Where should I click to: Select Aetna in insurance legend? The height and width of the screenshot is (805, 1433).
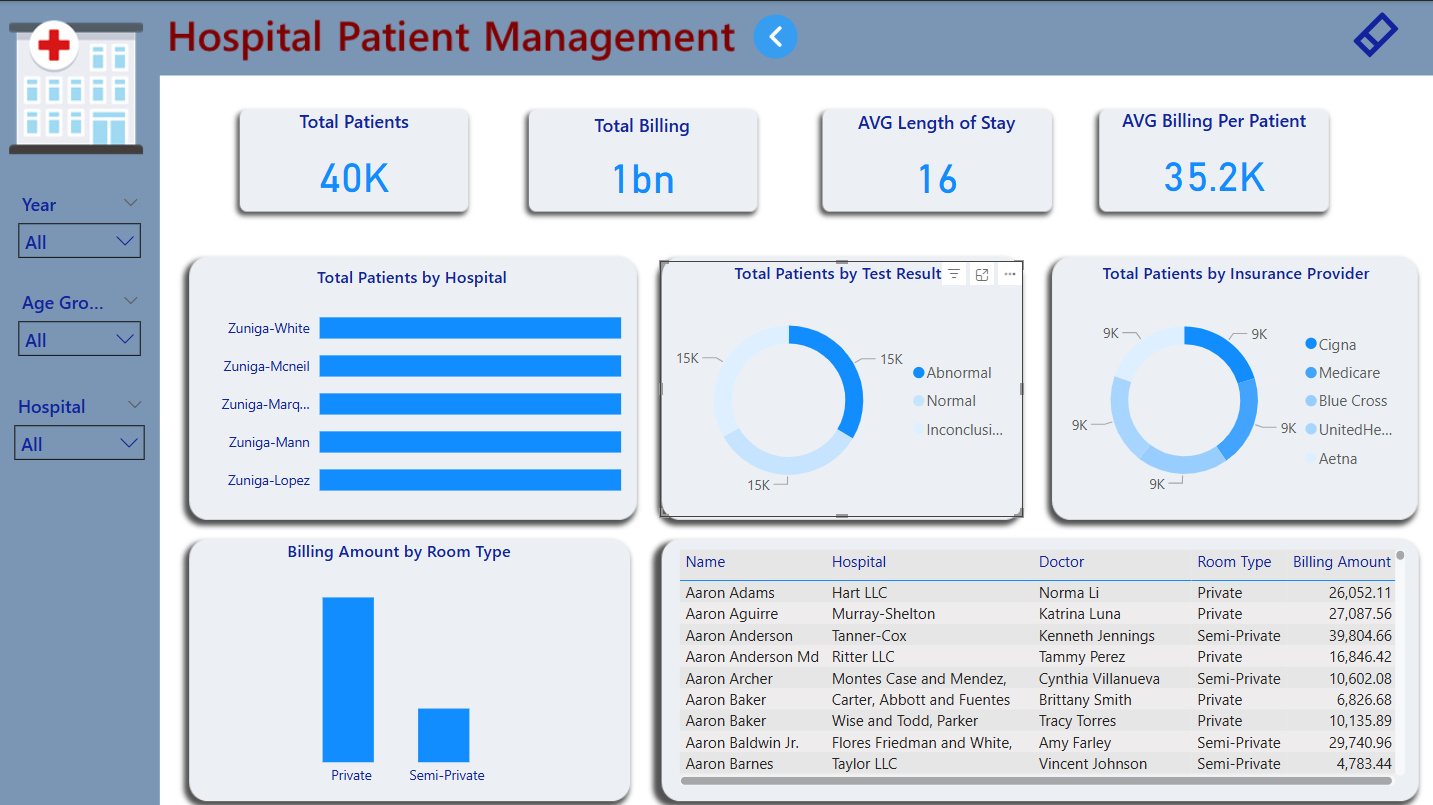click(x=1331, y=458)
